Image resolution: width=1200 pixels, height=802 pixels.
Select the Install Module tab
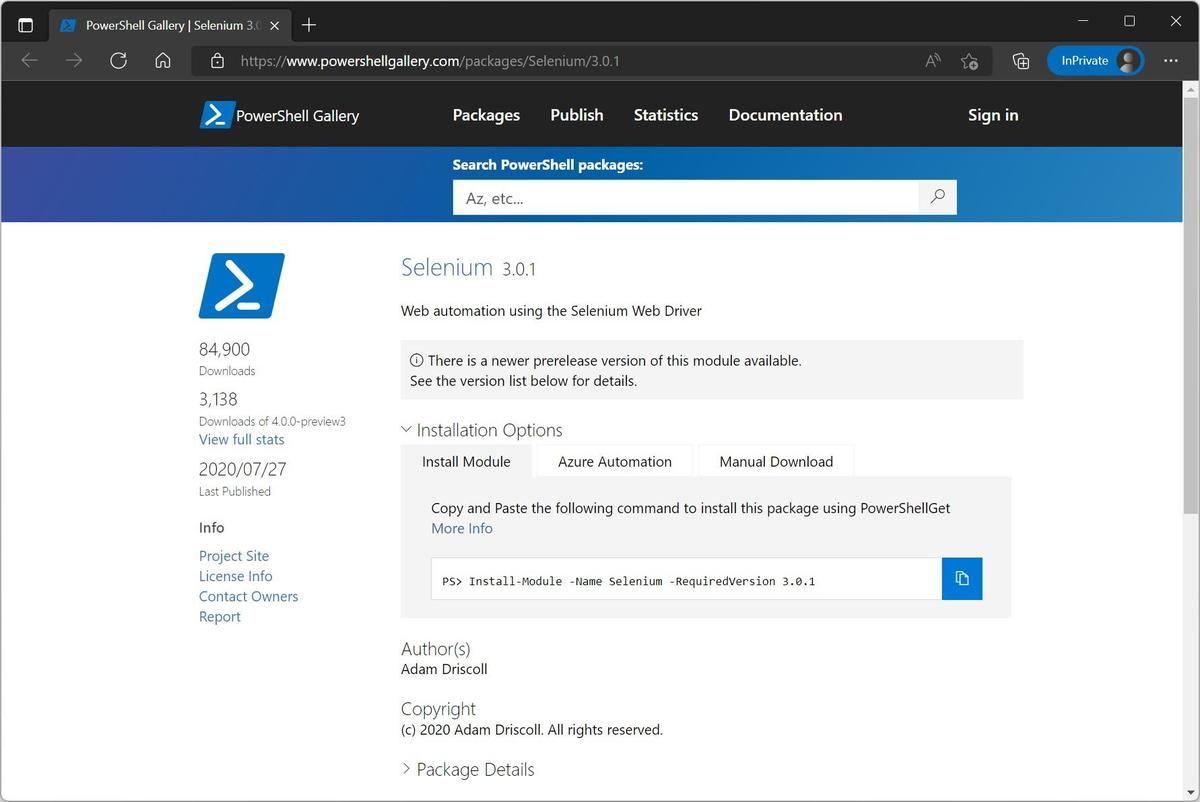(x=466, y=461)
